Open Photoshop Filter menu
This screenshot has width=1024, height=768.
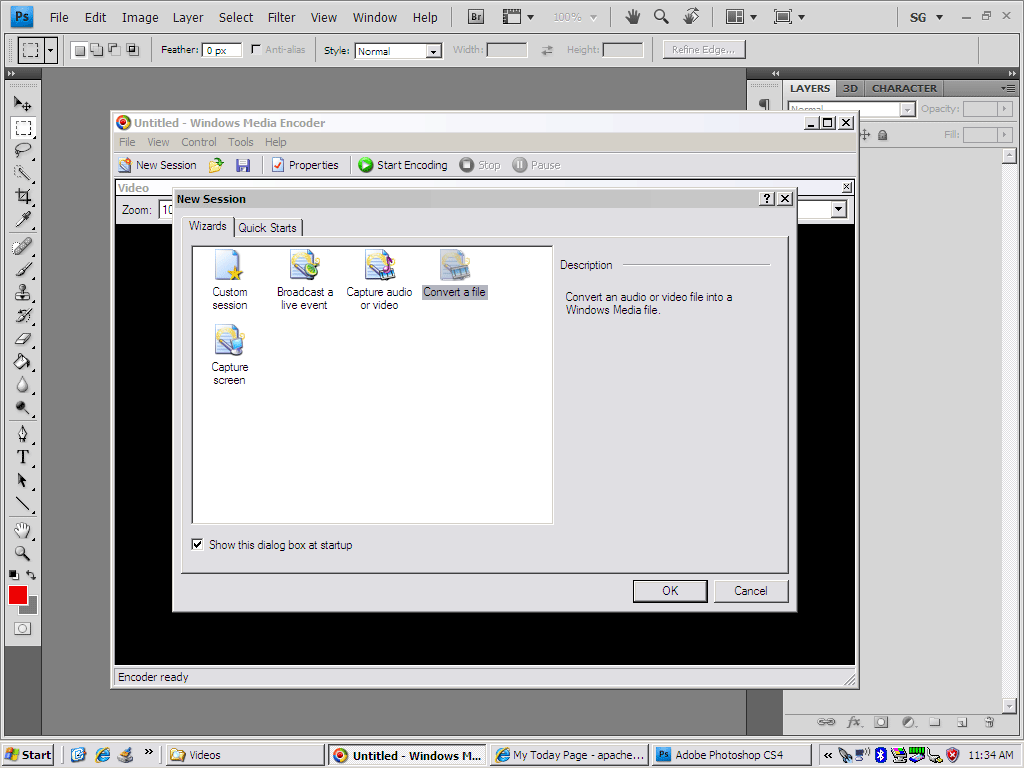(281, 18)
